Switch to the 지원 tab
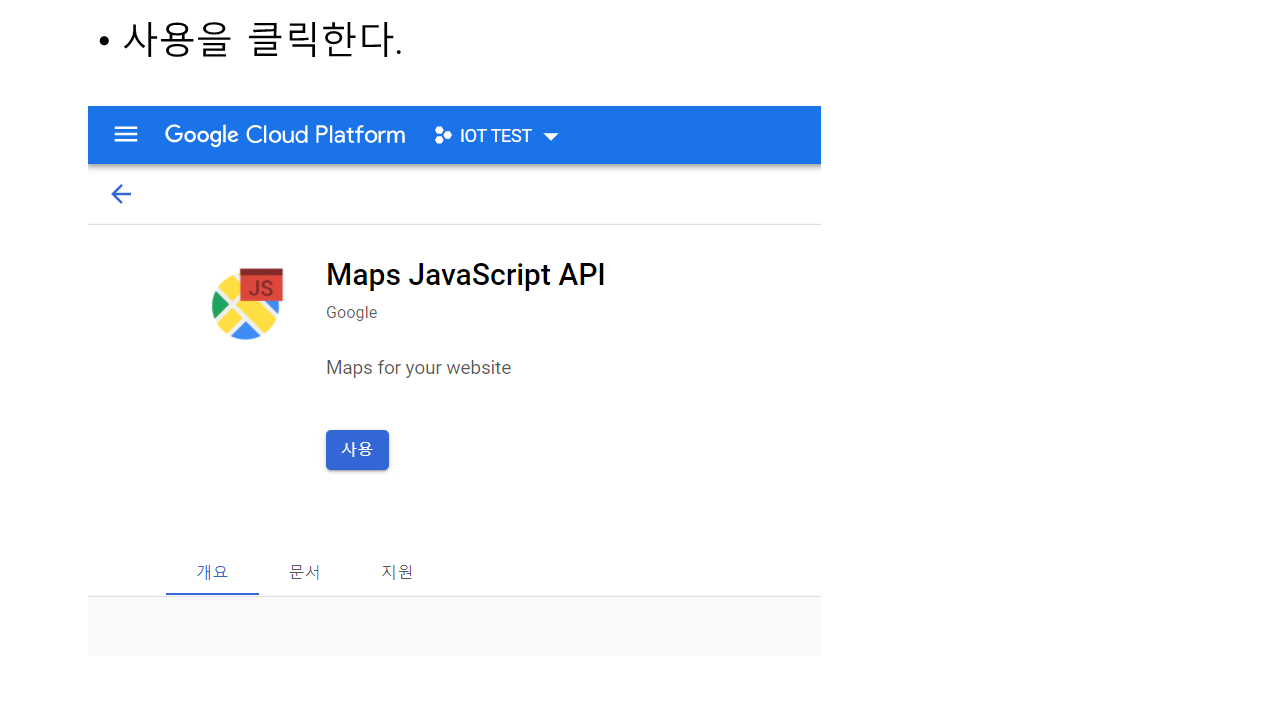The width and height of the screenshot is (1280, 720). (397, 572)
